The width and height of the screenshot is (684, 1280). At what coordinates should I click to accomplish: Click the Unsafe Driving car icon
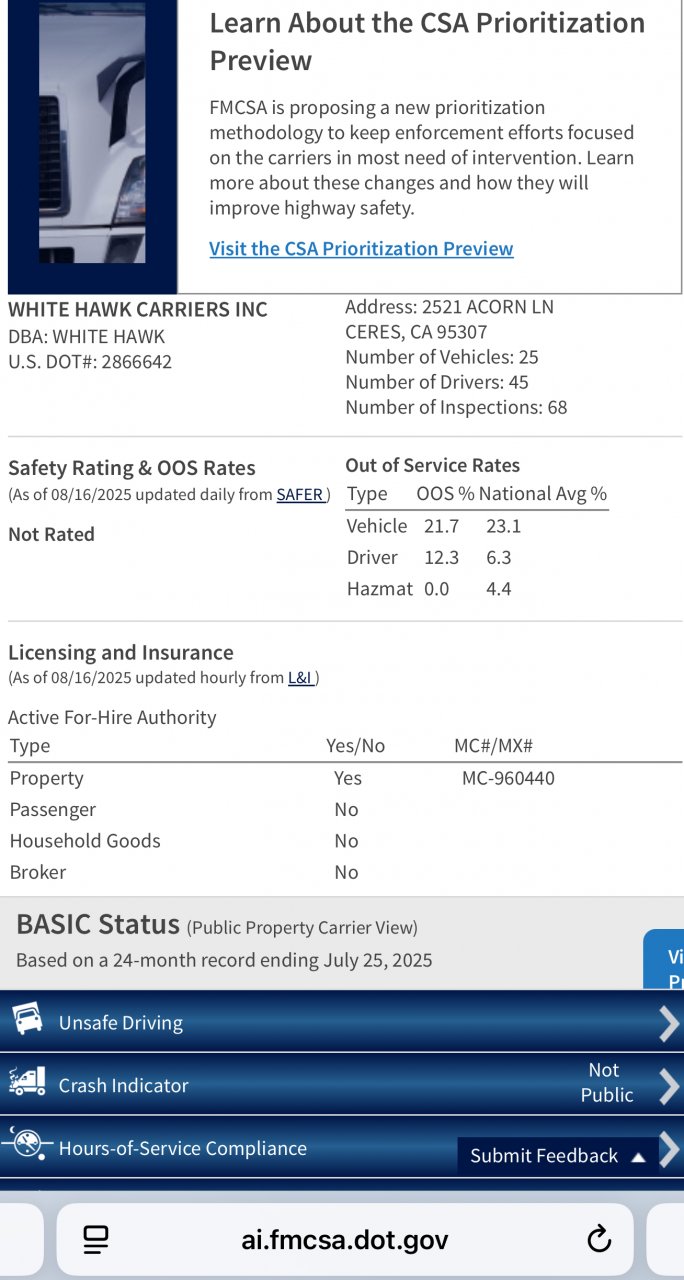27,1019
